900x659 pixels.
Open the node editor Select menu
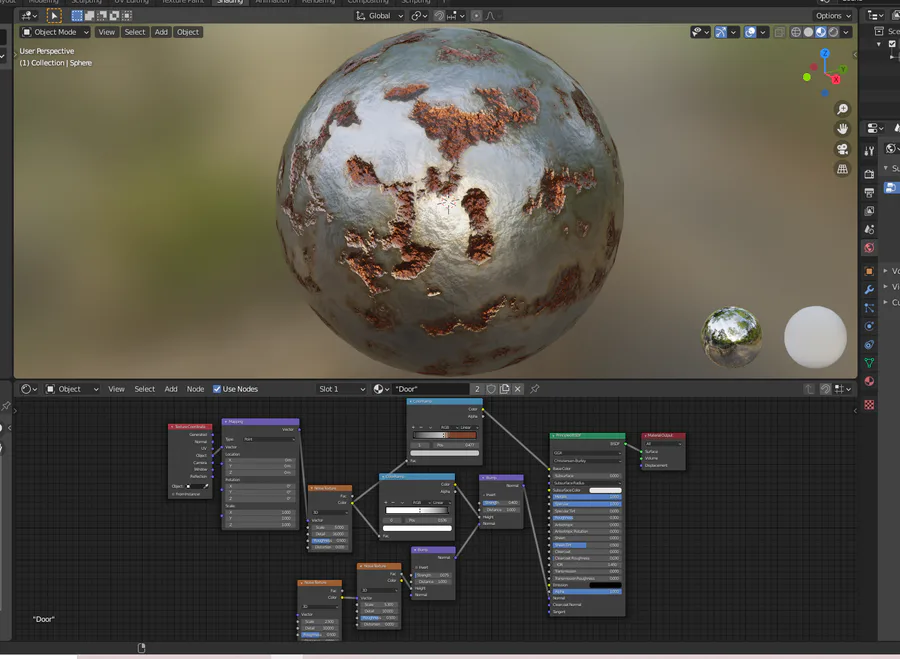click(x=145, y=389)
